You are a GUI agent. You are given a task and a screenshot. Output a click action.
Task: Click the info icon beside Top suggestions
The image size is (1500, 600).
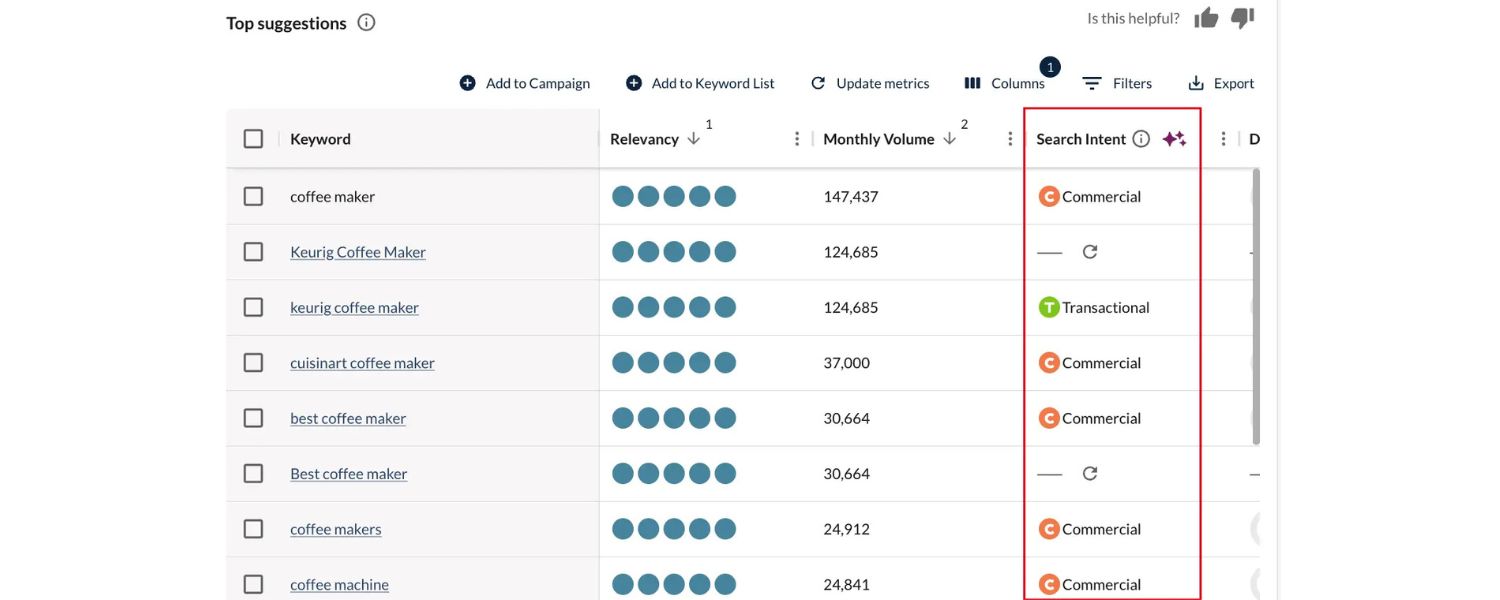pos(366,21)
